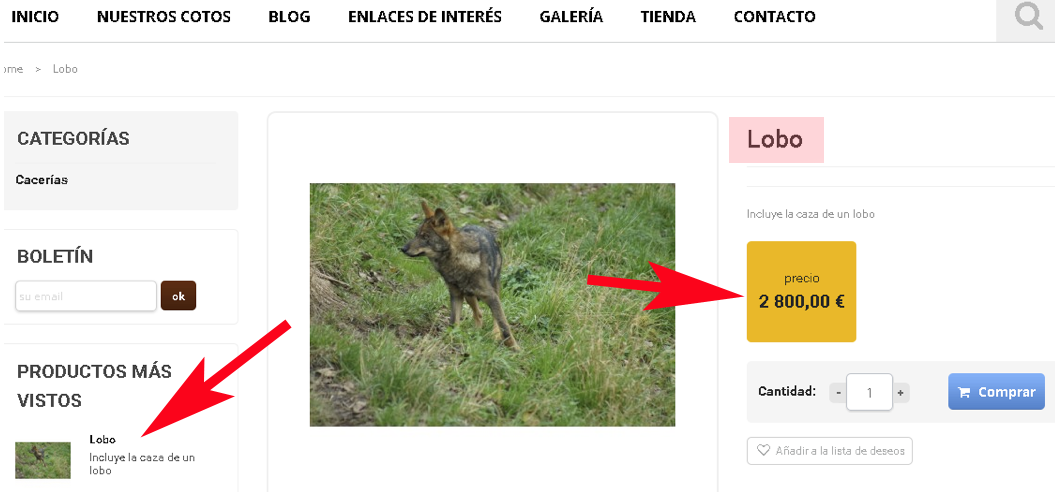Image resolution: width=1055 pixels, height=492 pixels.
Task: Open the CONTACTO menu item
Action: pos(774,17)
